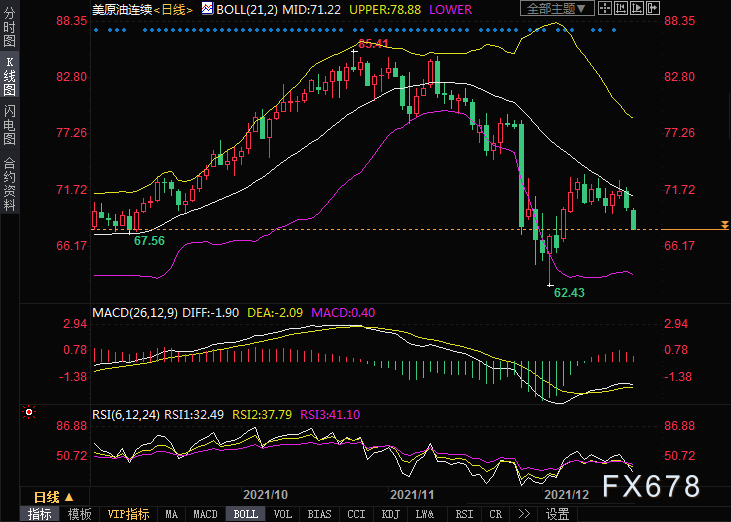This screenshot has width=731, height=522.
Task: Click the 2021/11 date marker
Action: coord(412,495)
